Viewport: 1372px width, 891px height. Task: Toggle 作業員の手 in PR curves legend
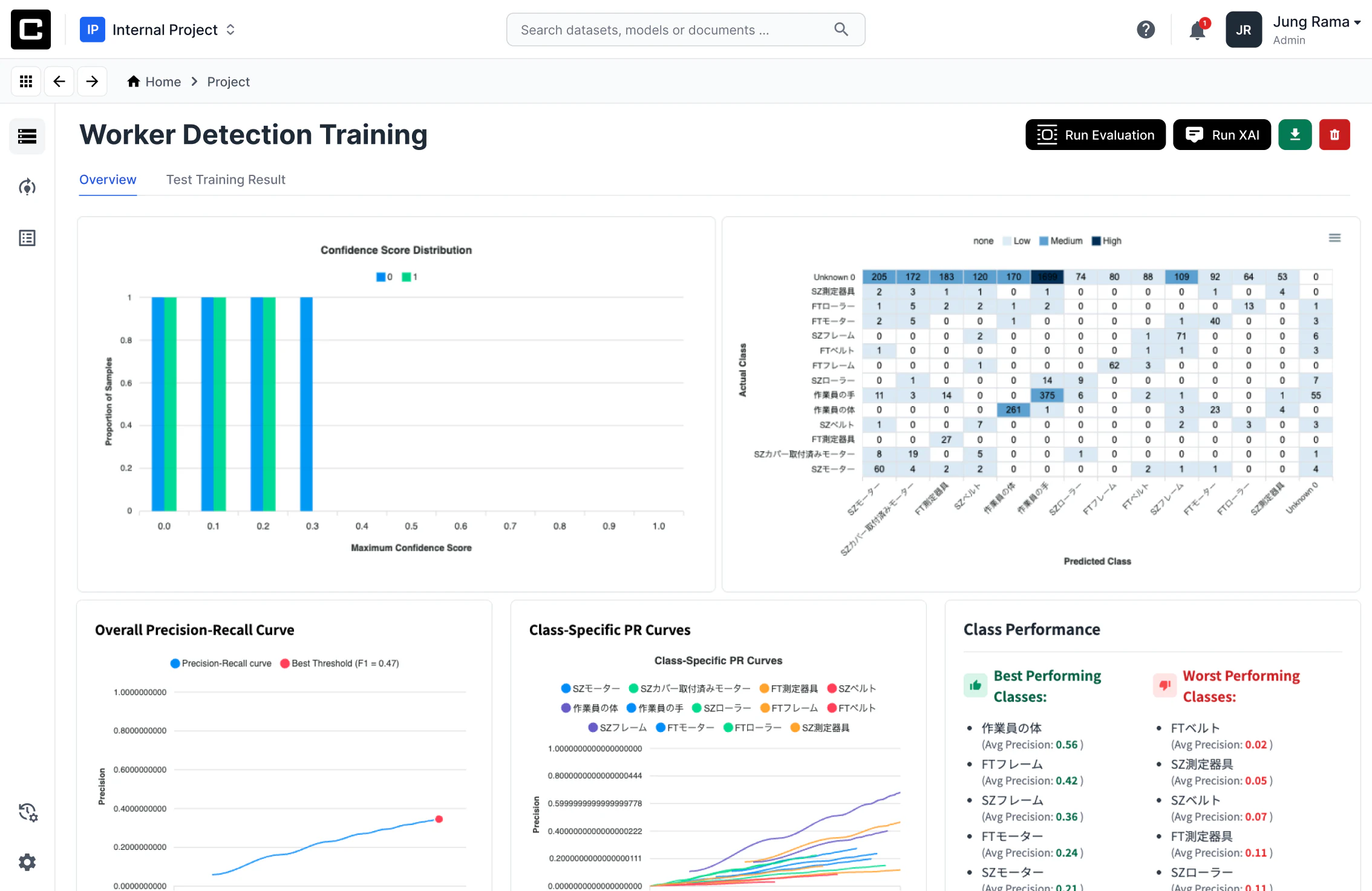click(655, 708)
